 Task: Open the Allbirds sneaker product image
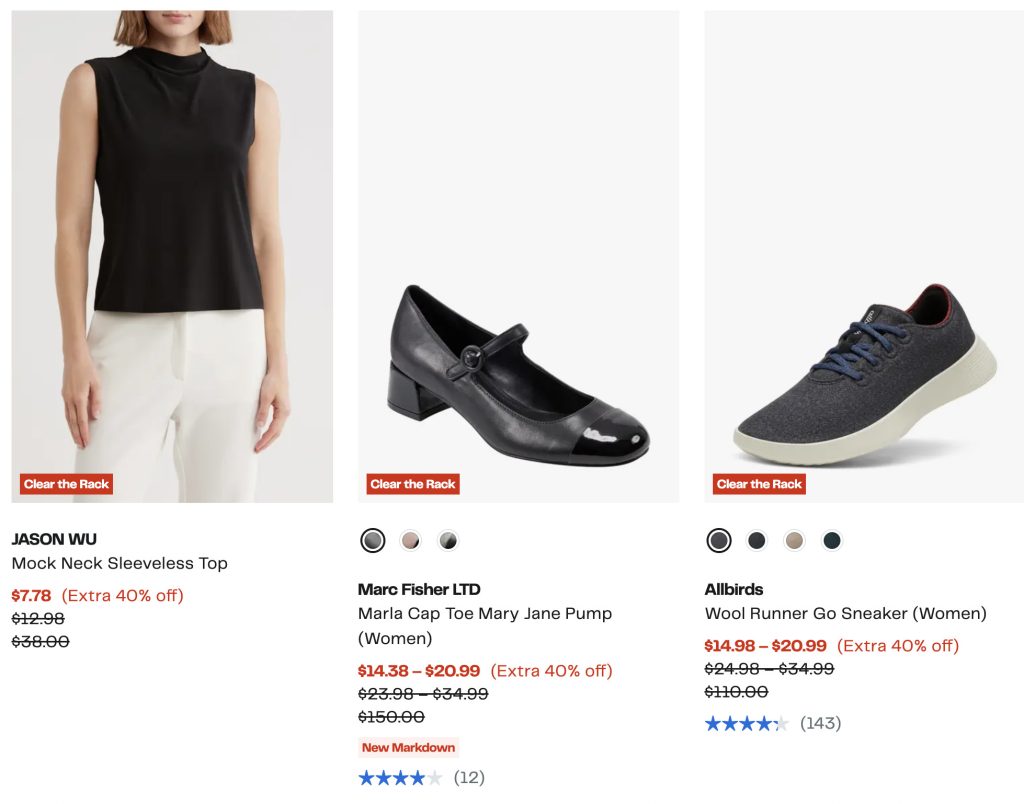tap(864, 256)
